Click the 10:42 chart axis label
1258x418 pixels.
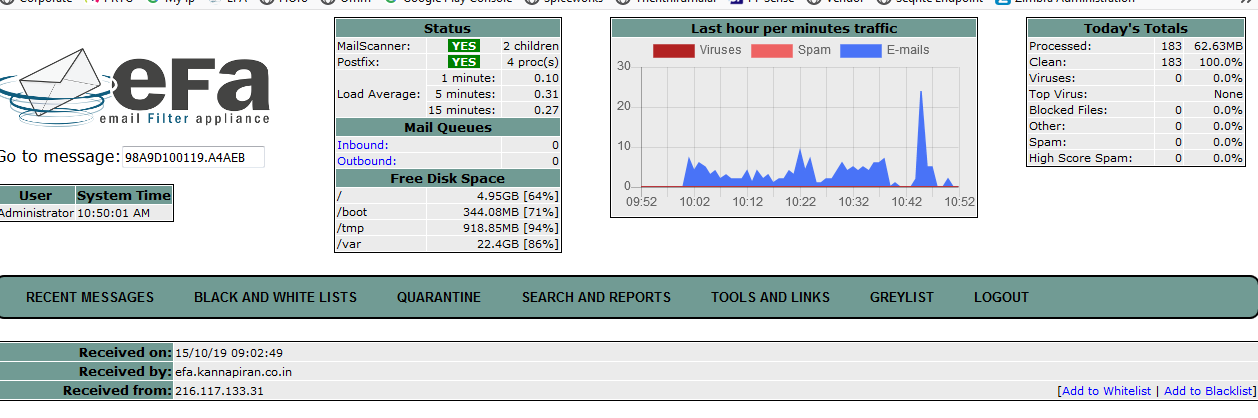tap(907, 201)
